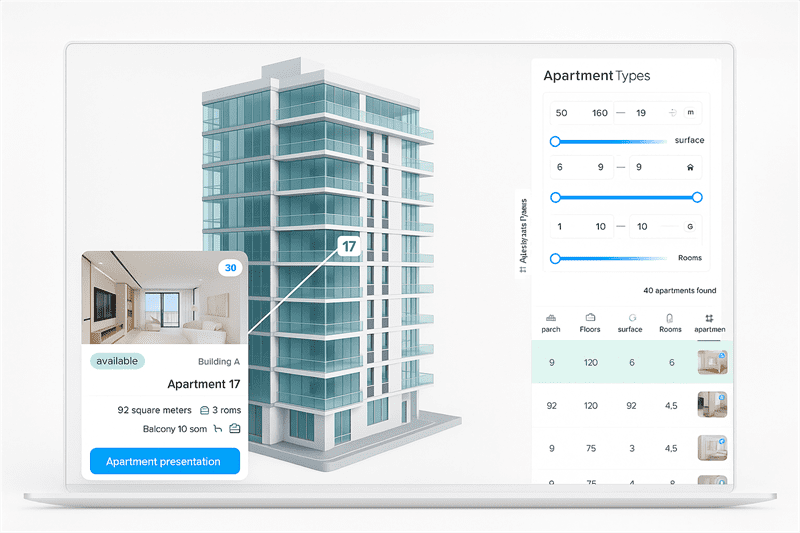
Task: Select the 17 marker on the building
Action: tap(348, 246)
